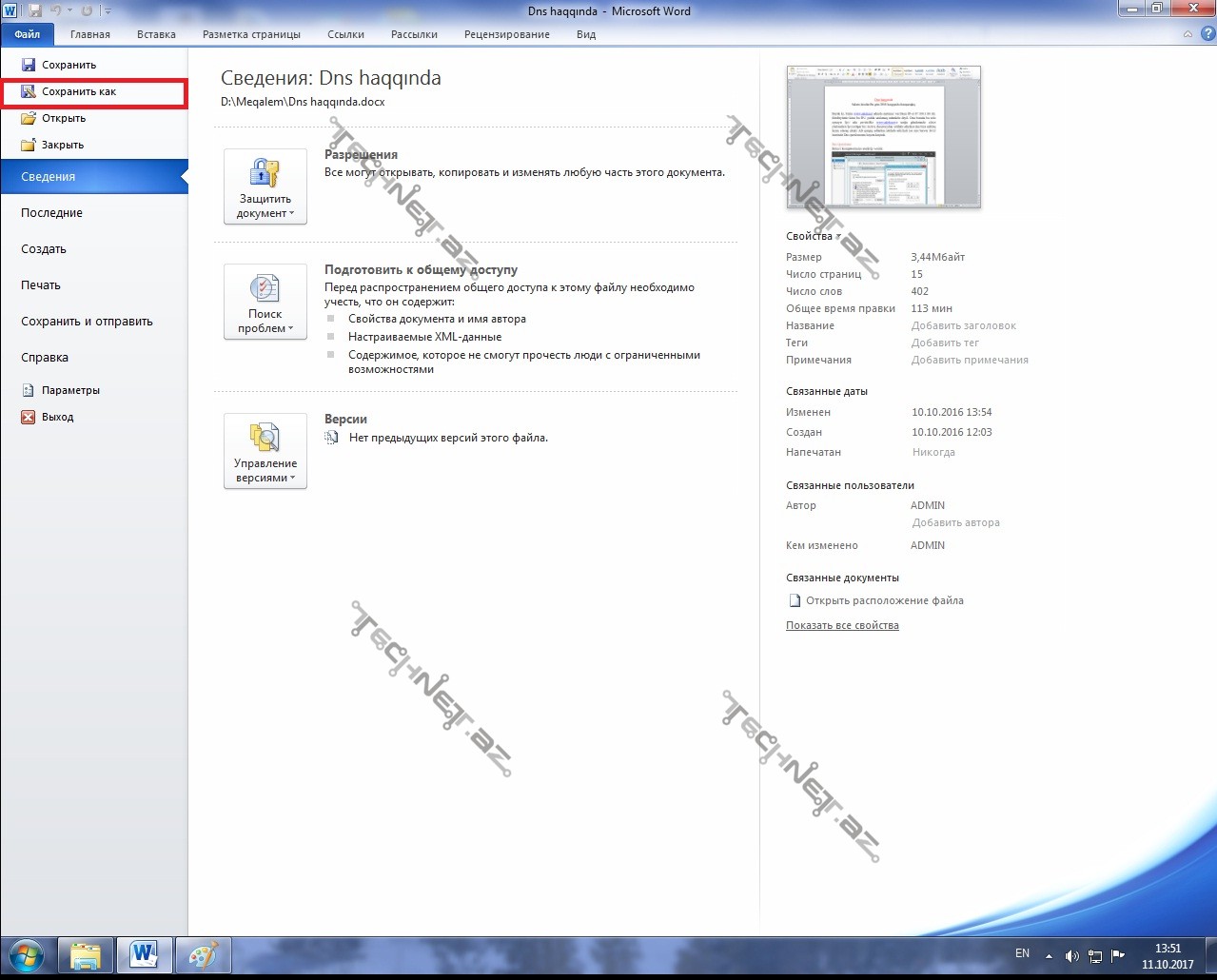This screenshot has height=980, width=1217.
Task: Click the Save icon in quick access toolbar
Action: click(35, 10)
